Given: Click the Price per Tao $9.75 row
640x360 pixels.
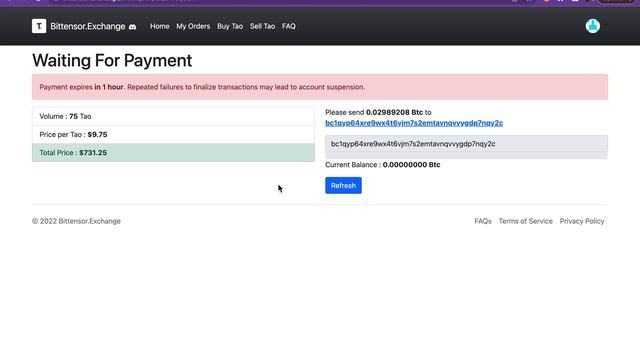Looking at the screenshot, I should pyautogui.click(x=173, y=134).
